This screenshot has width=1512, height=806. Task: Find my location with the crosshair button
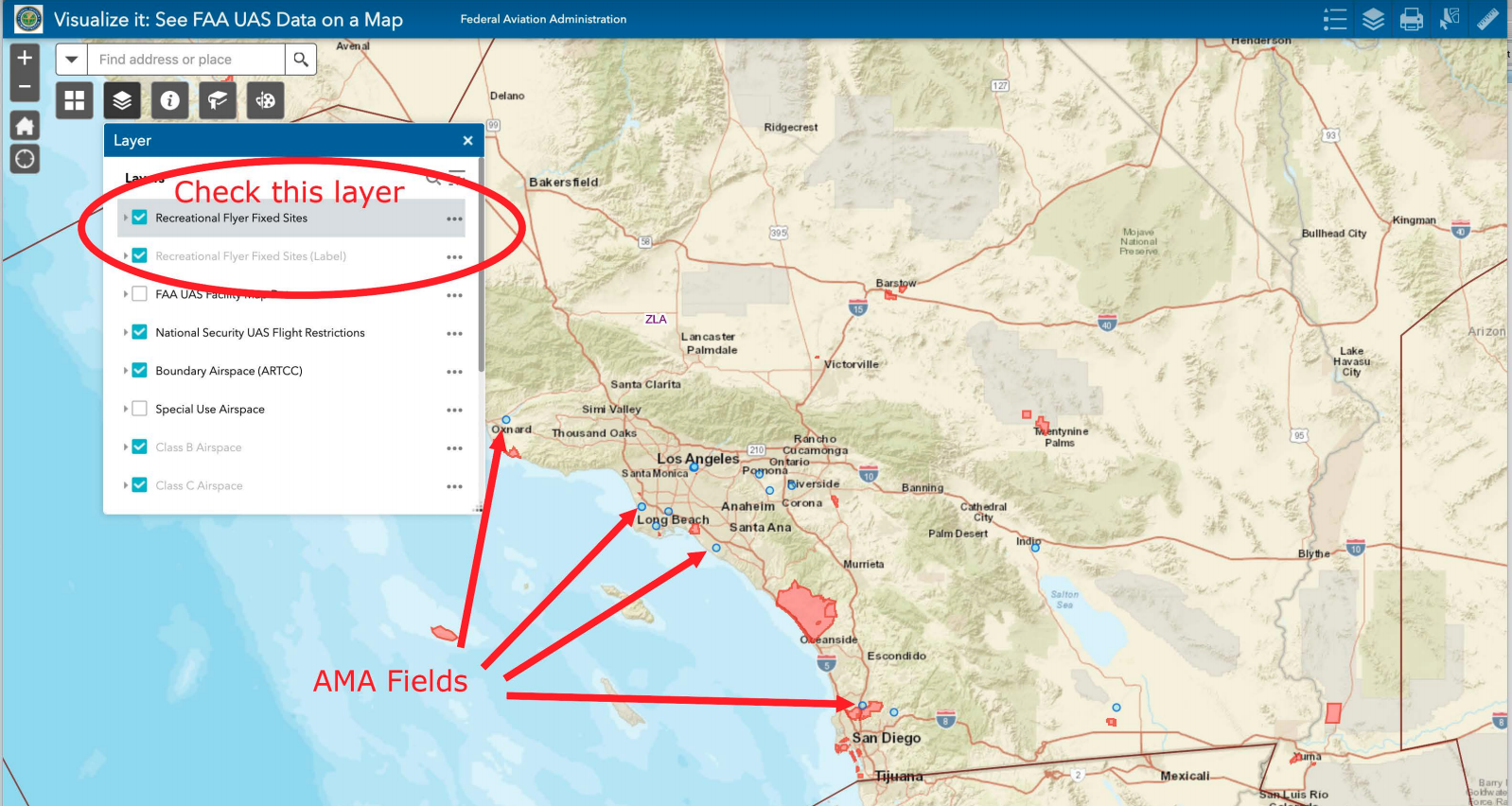(25, 159)
